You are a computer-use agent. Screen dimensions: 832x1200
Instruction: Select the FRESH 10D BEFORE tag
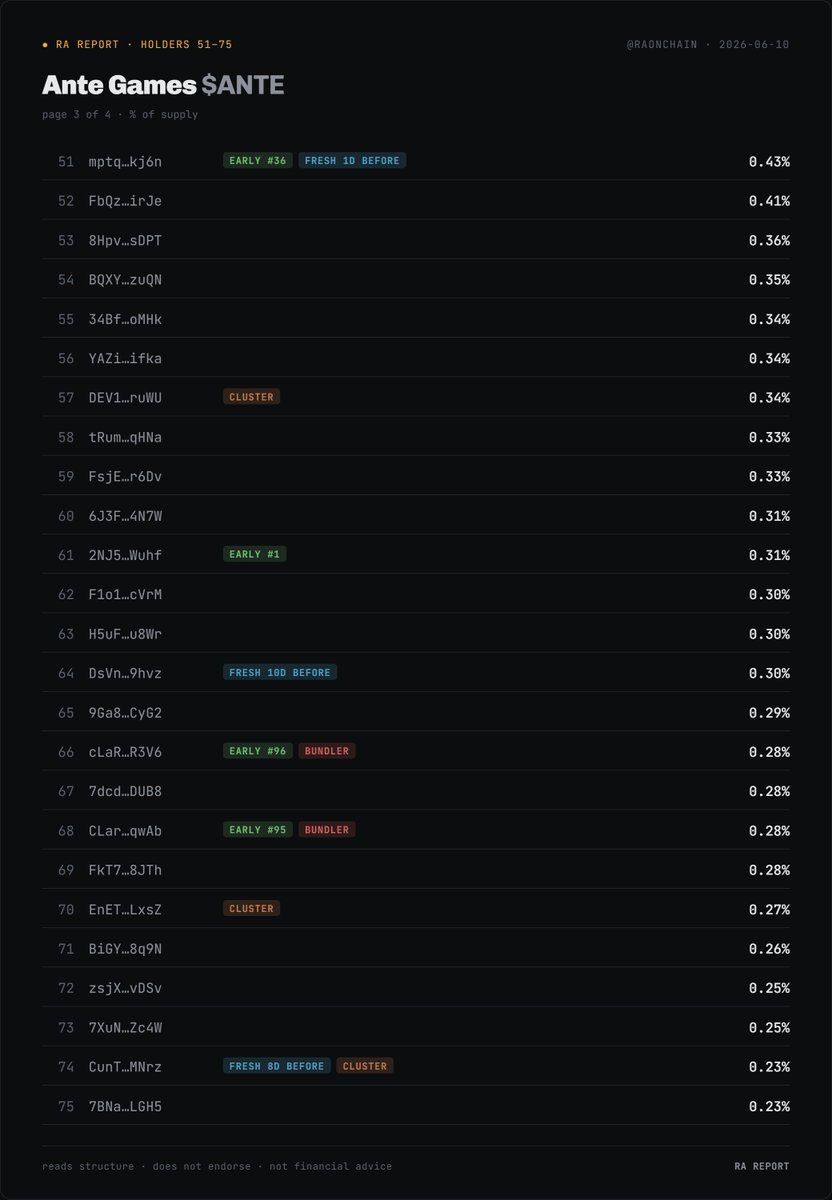point(280,673)
